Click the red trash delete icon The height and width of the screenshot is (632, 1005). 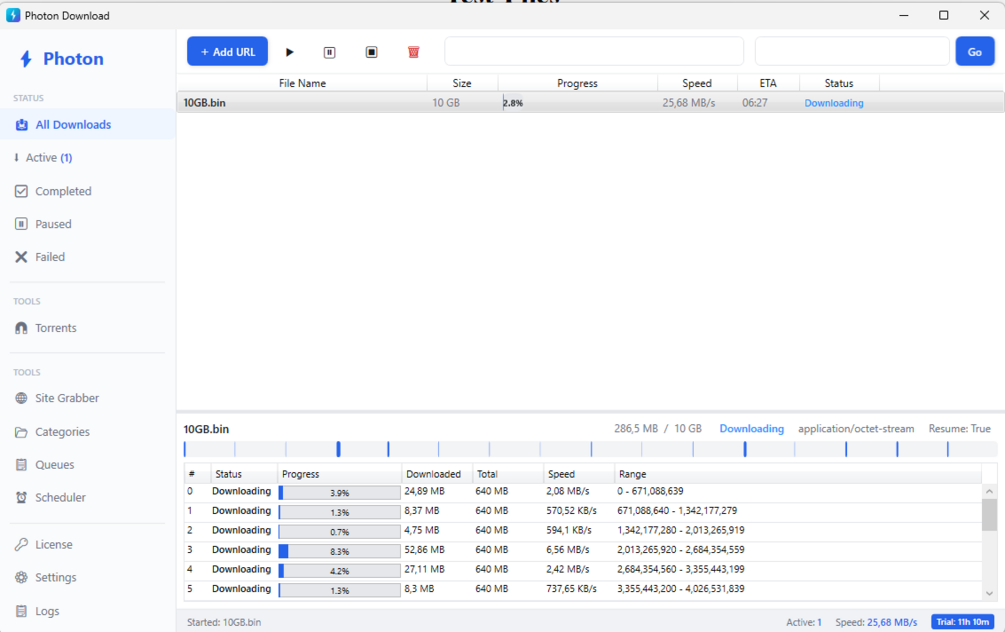[413, 52]
